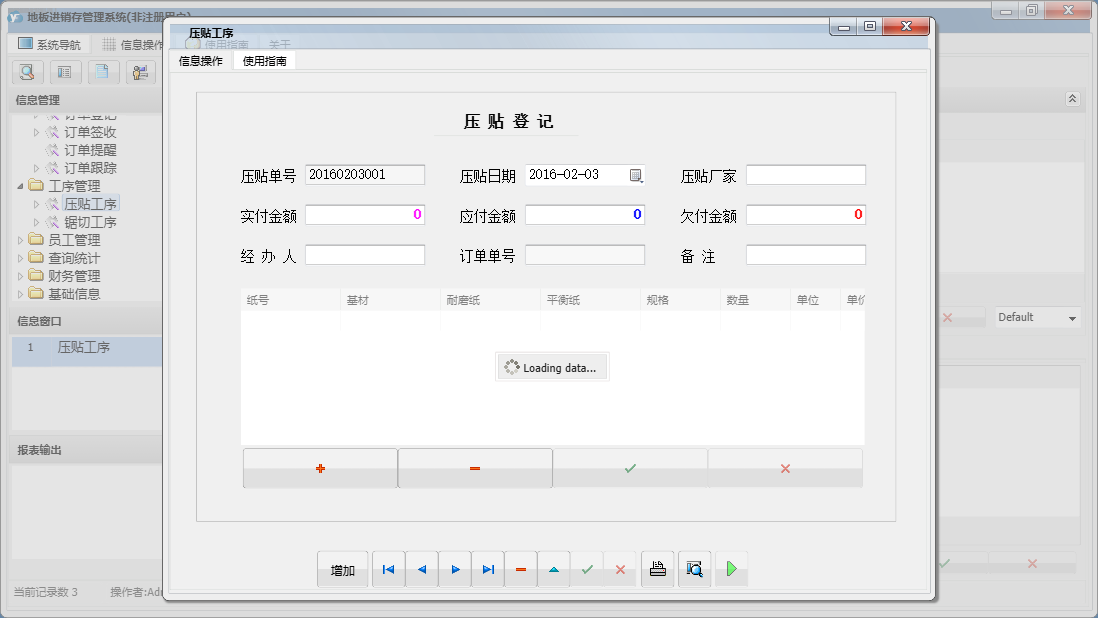Add a detail row using the plus button
Image resolution: width=1098 pixels, height=618 pixels.
[x=320, y=468]
